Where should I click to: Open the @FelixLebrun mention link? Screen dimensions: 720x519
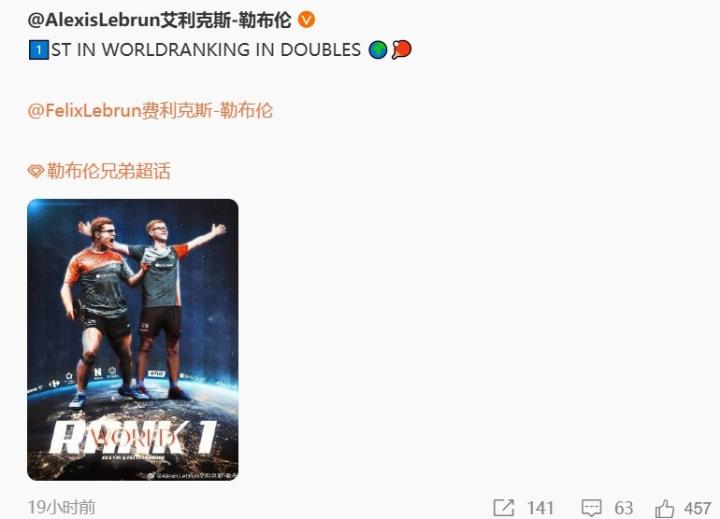150,111
